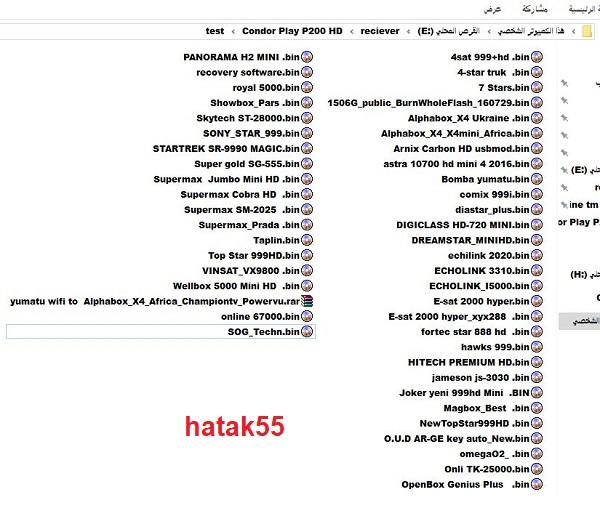The image size is (600, 508).
Task: Click the comix 999i.bin file icon
Action: coord(537,194)
